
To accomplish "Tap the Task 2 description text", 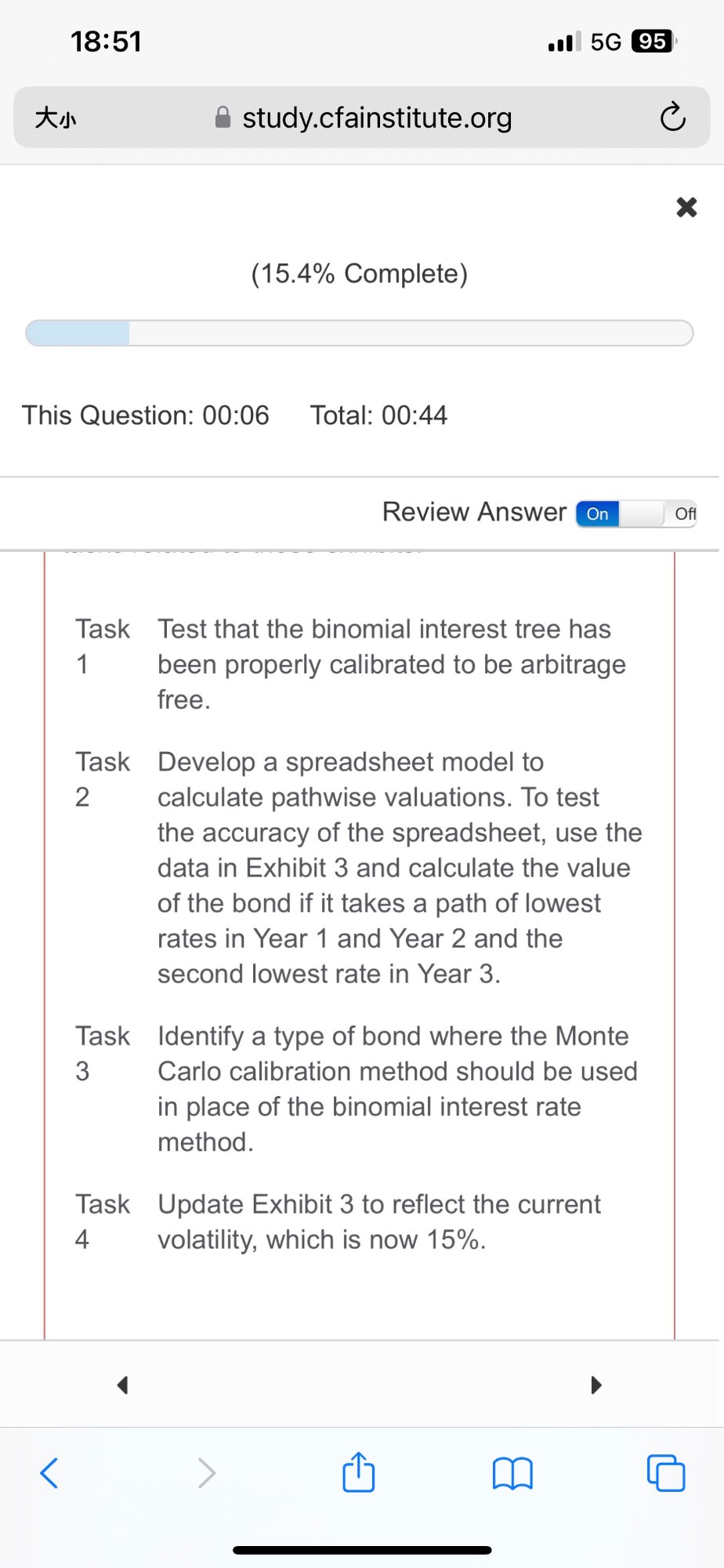I will (399, 868).
